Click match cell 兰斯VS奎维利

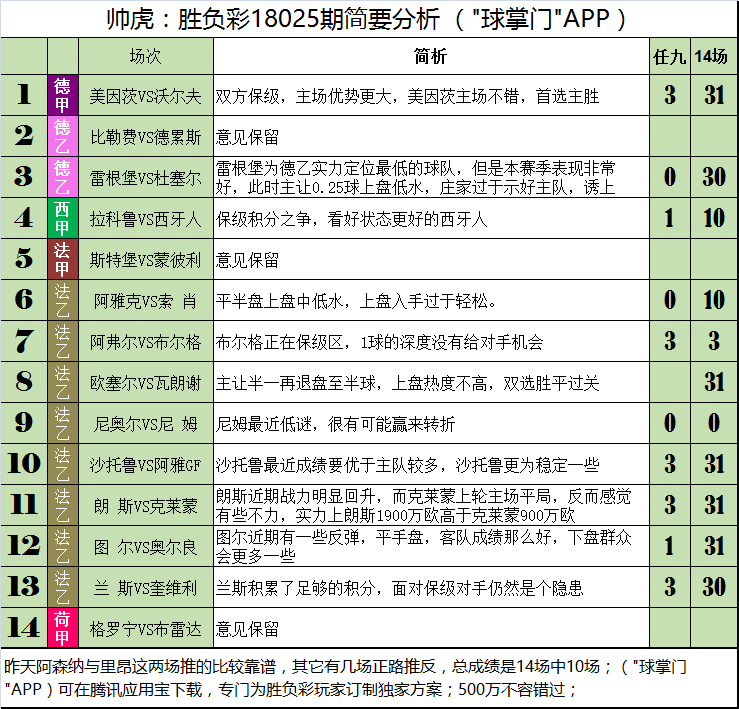[146, 588]
